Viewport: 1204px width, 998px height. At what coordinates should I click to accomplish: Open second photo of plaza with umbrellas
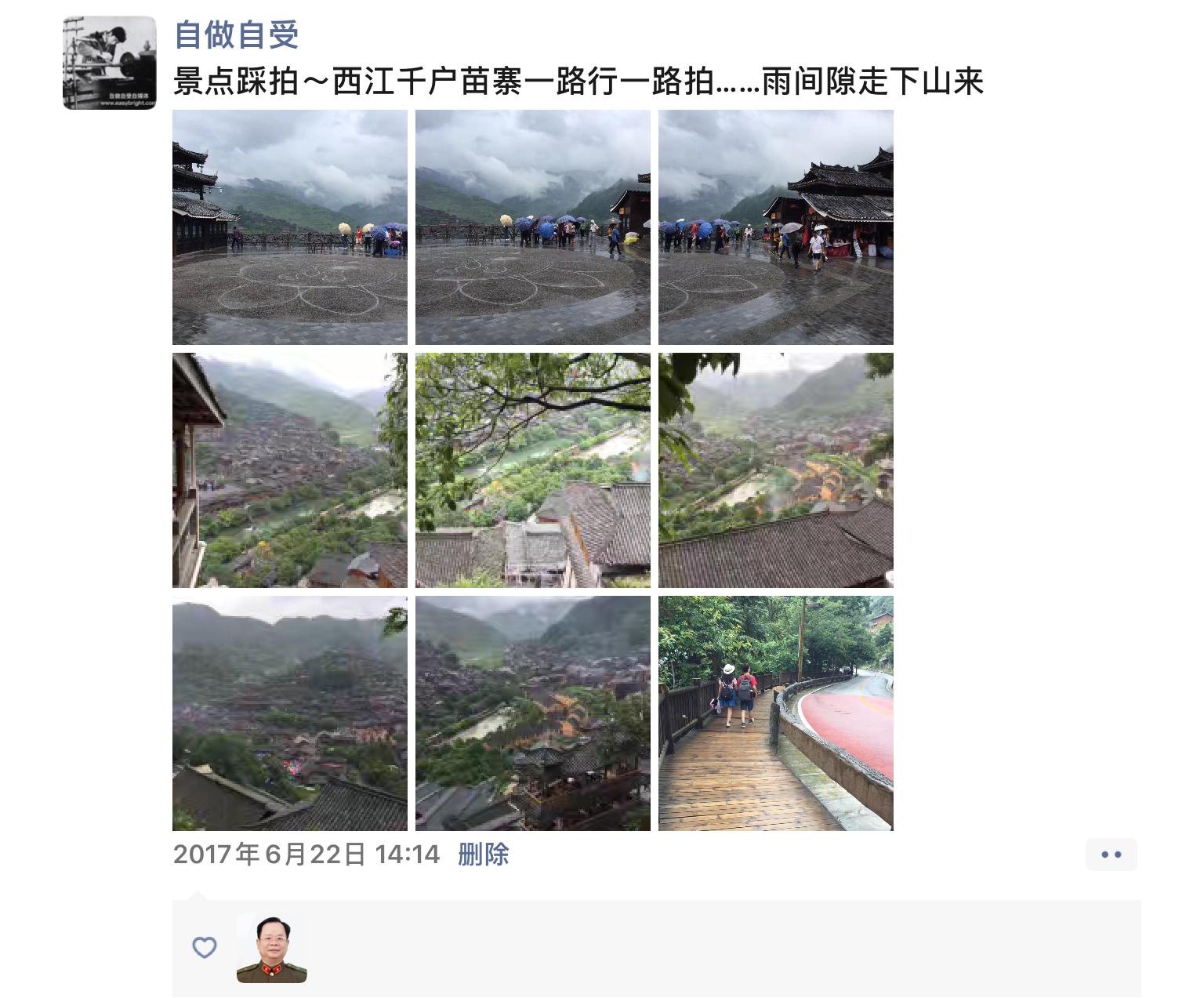tap(533, 227)
